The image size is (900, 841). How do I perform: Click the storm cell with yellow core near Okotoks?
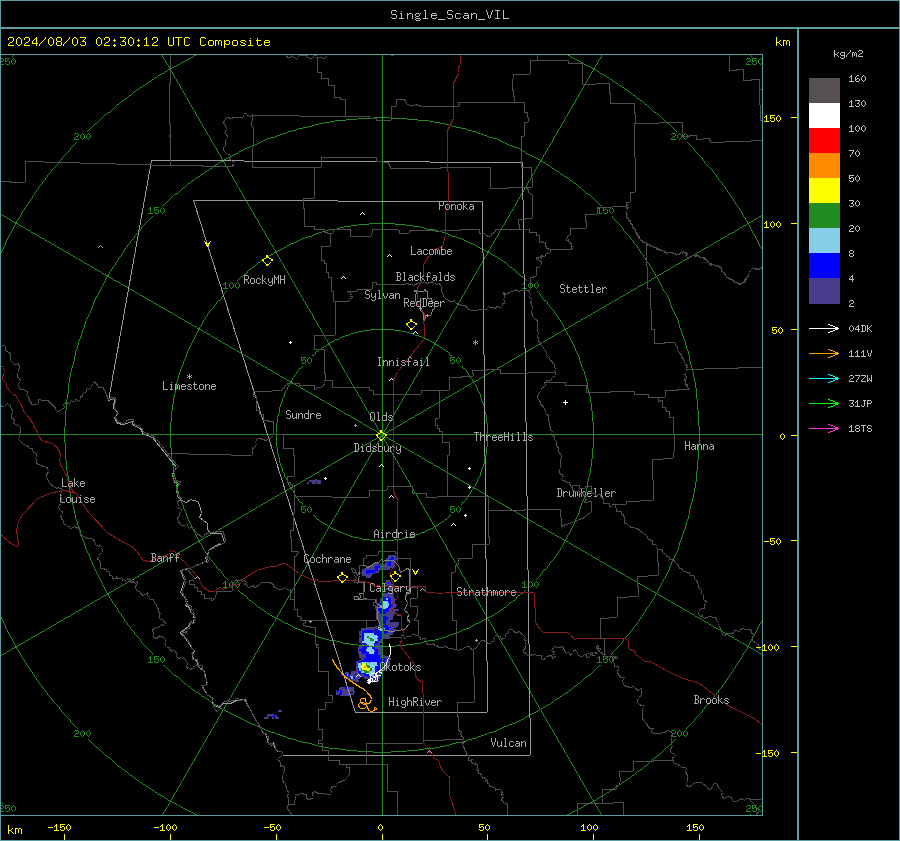[366, 668]
